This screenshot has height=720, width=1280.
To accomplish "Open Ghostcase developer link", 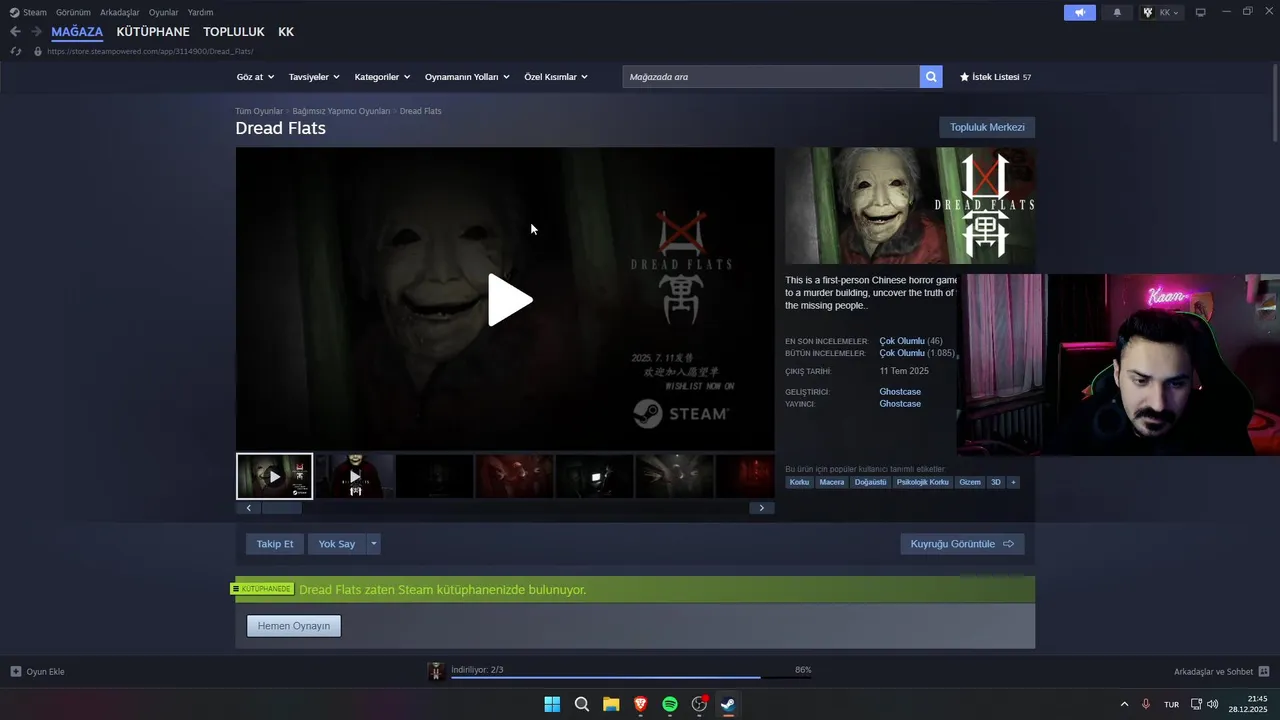I will tap(900, 392).
